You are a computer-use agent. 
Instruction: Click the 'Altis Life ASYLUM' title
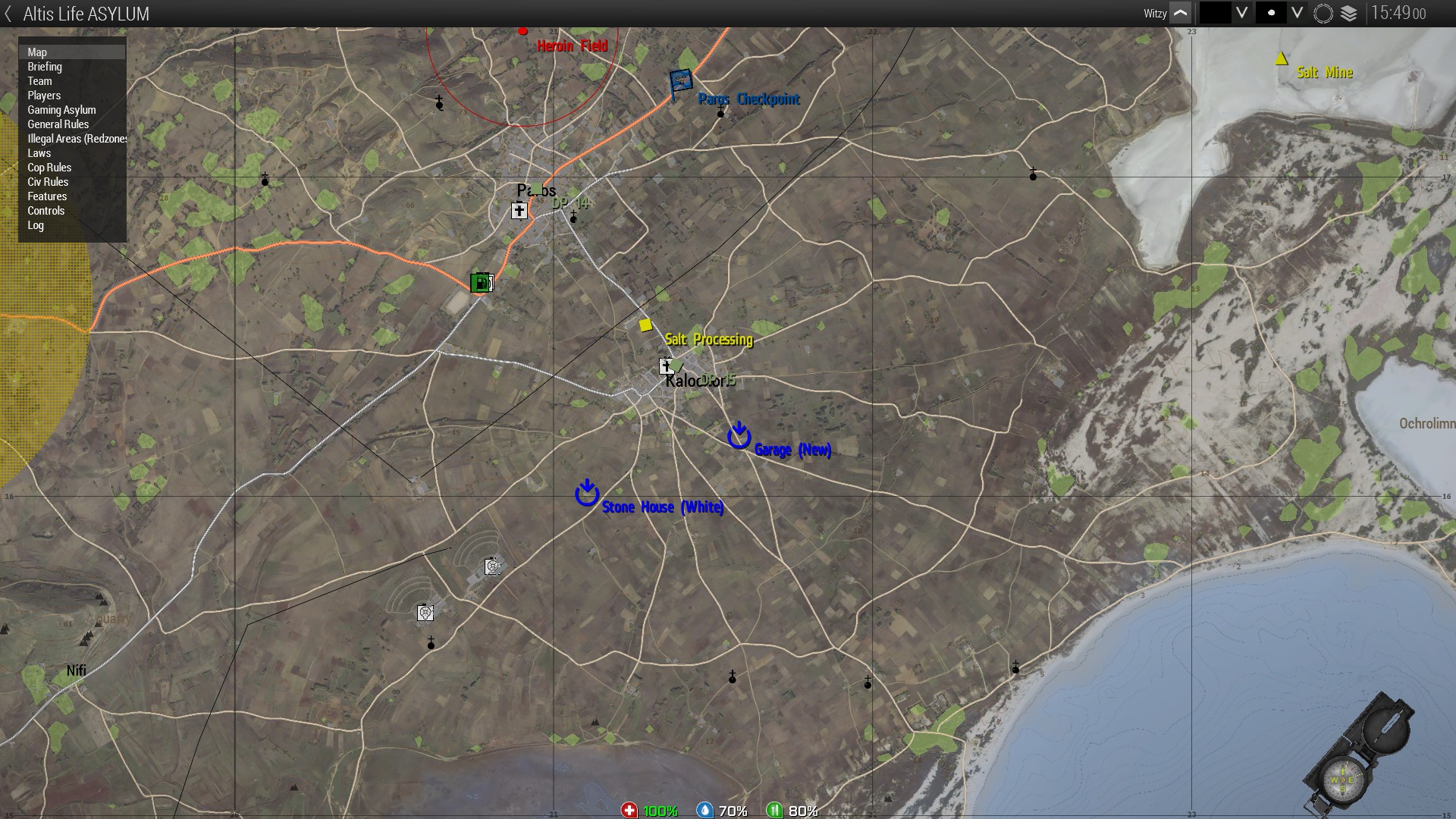(86, 14)
